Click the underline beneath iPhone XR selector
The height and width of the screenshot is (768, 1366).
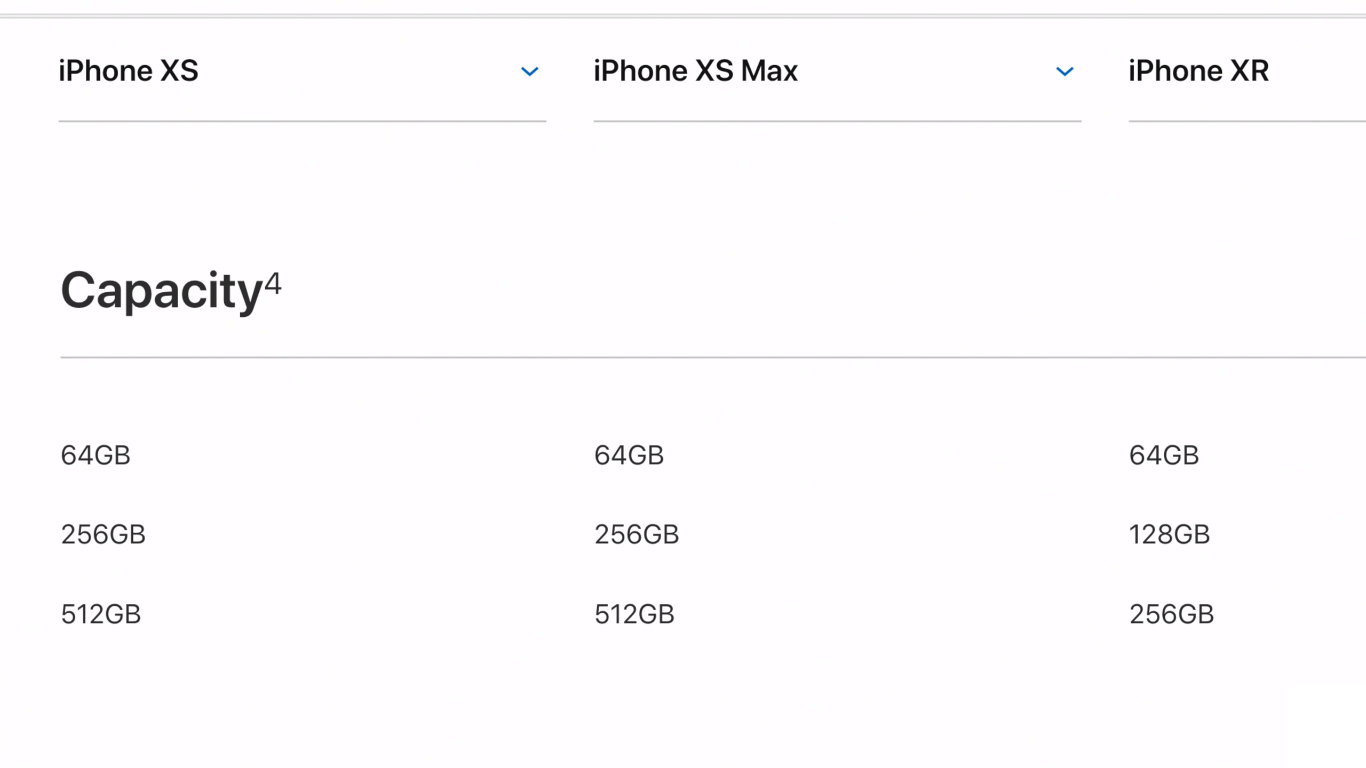[x=1246, y=121]
